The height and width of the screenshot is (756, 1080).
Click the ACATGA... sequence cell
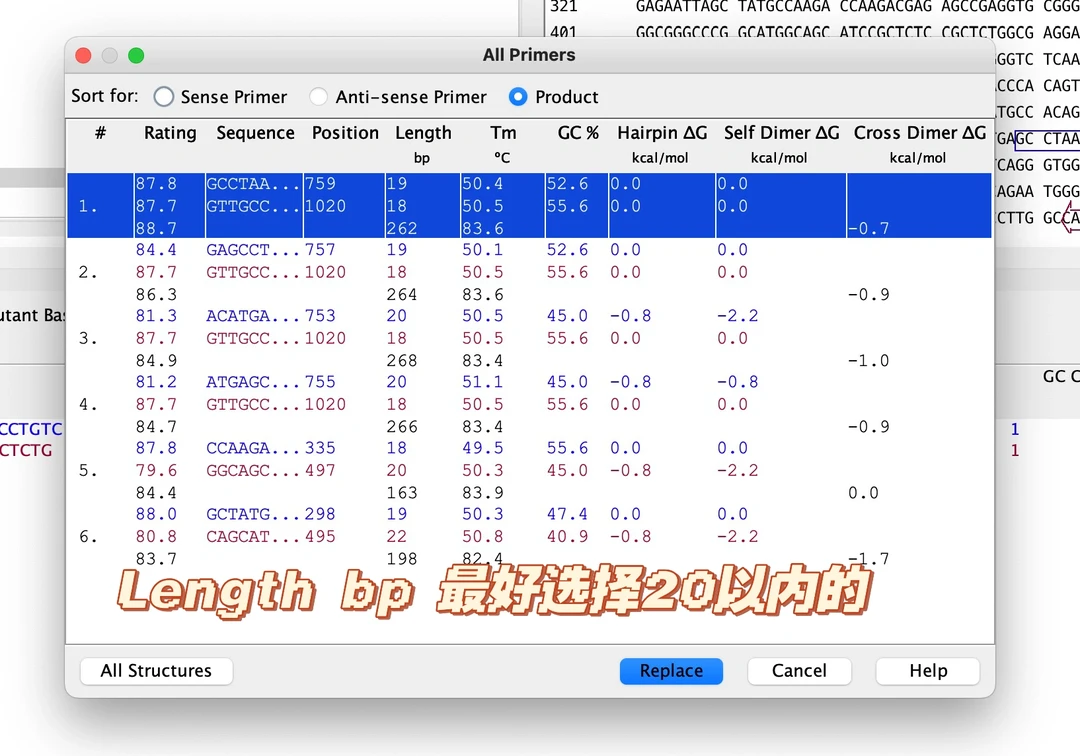(x=253, y=316)
